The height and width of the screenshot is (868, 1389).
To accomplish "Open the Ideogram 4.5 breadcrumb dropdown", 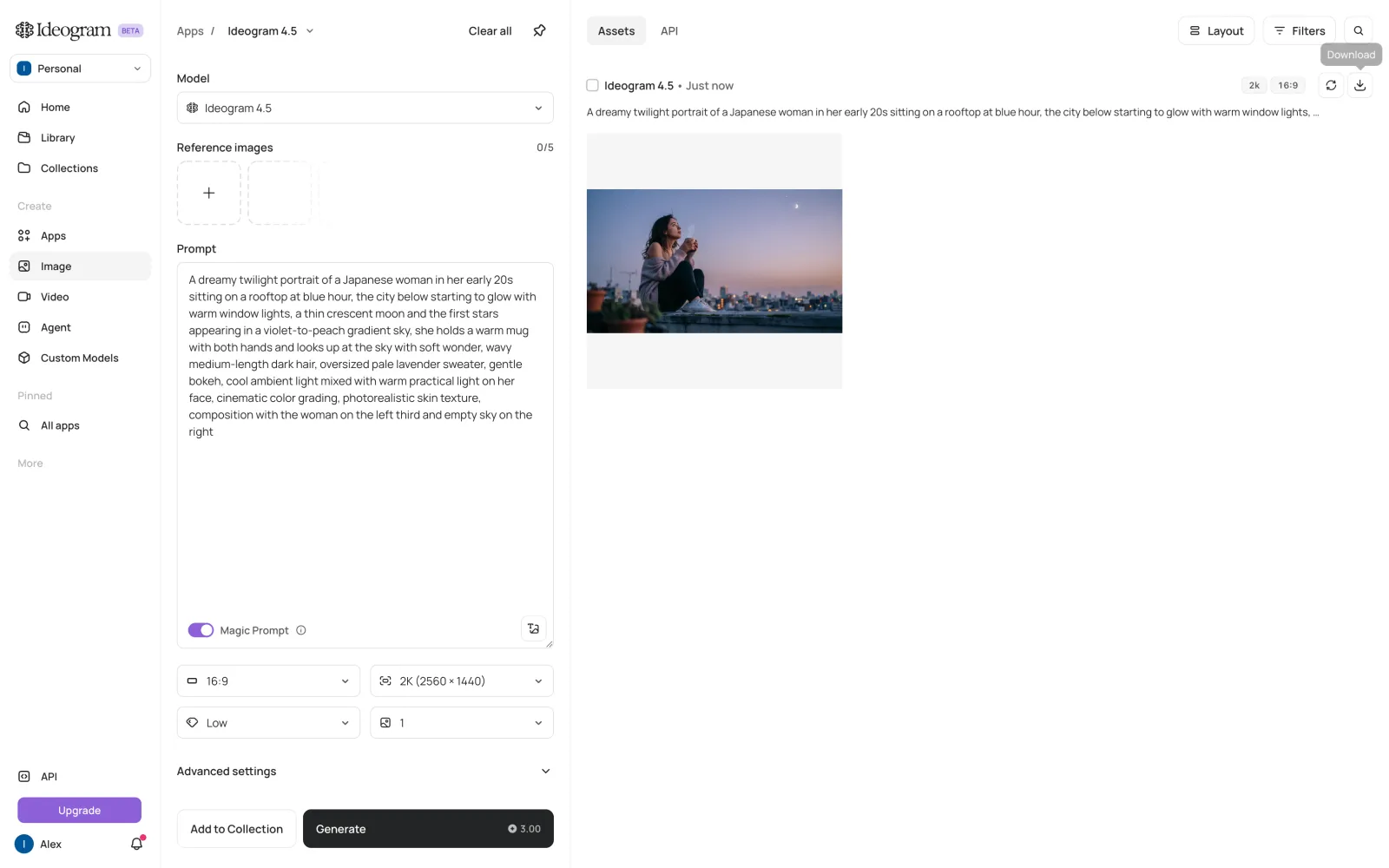I will (x=271, y=30).
